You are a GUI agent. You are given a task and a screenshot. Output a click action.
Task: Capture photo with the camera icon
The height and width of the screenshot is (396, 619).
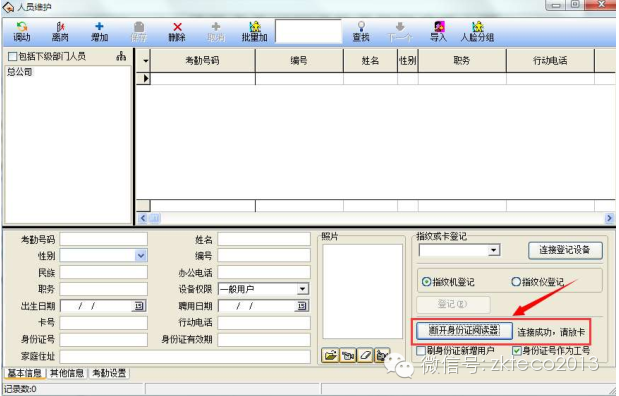click(348, 355)
